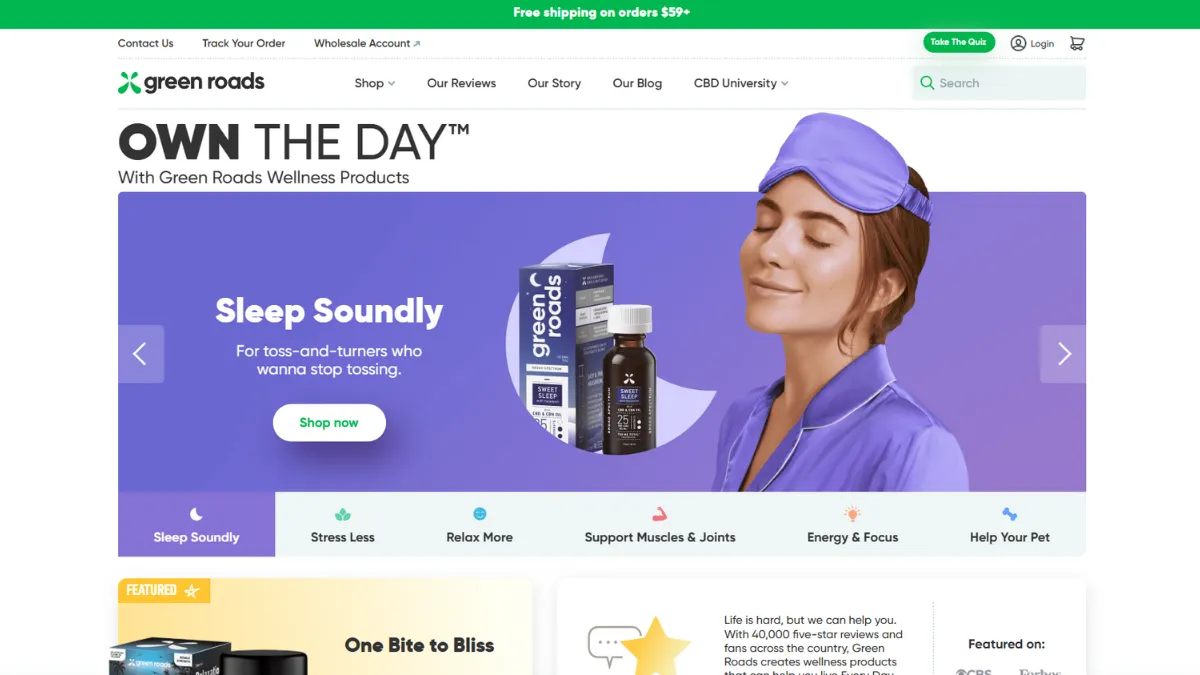The image size is (1200, 675).
Task: Expand the Shop dropdown menu
Action: [375, 83]
